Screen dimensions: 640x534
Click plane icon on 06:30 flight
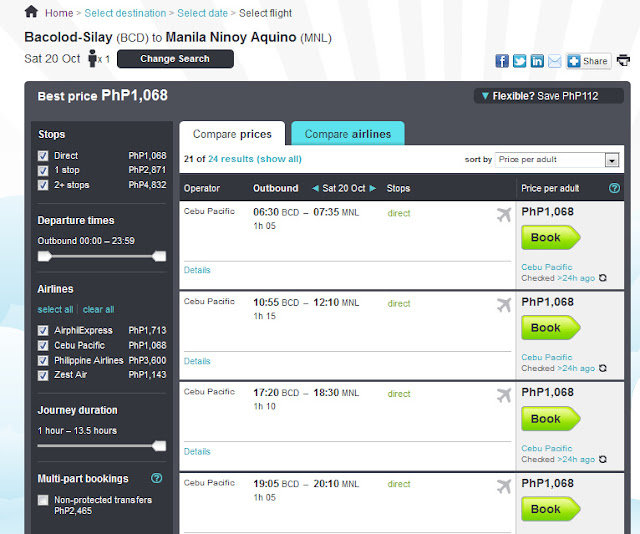[504, 214]
